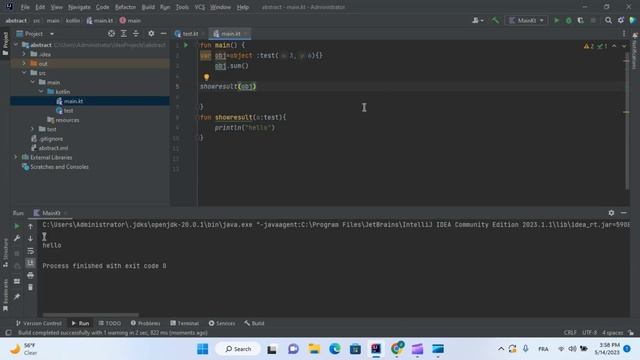Collapse the abstract project root node
The width and height of the screenshot is (640, 360).
[x=16, y=45]
